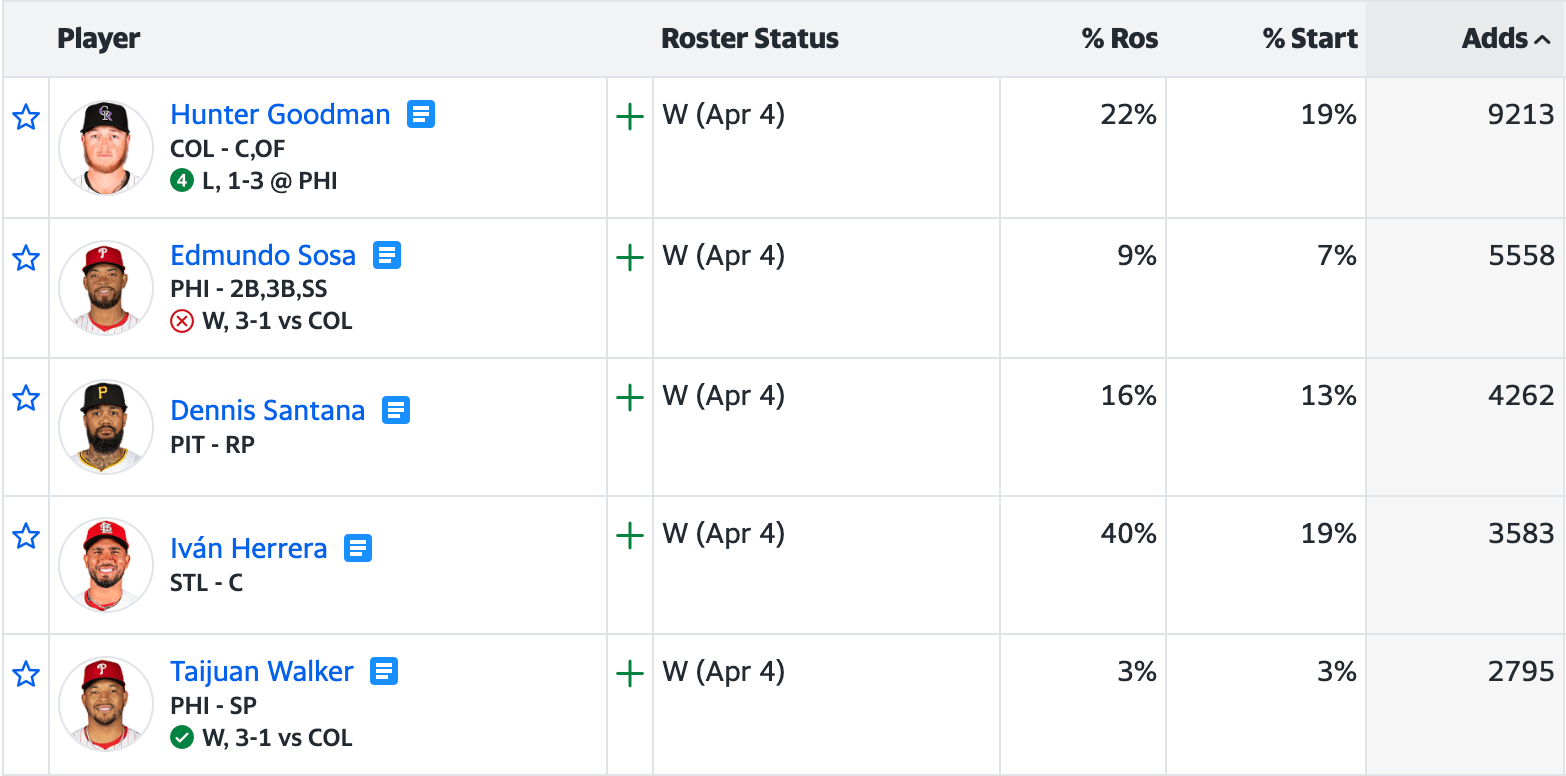The image size is (1566, 776).
Task: View Iván Herrera headshot thumbnail
Action: [x=106, y=565]
